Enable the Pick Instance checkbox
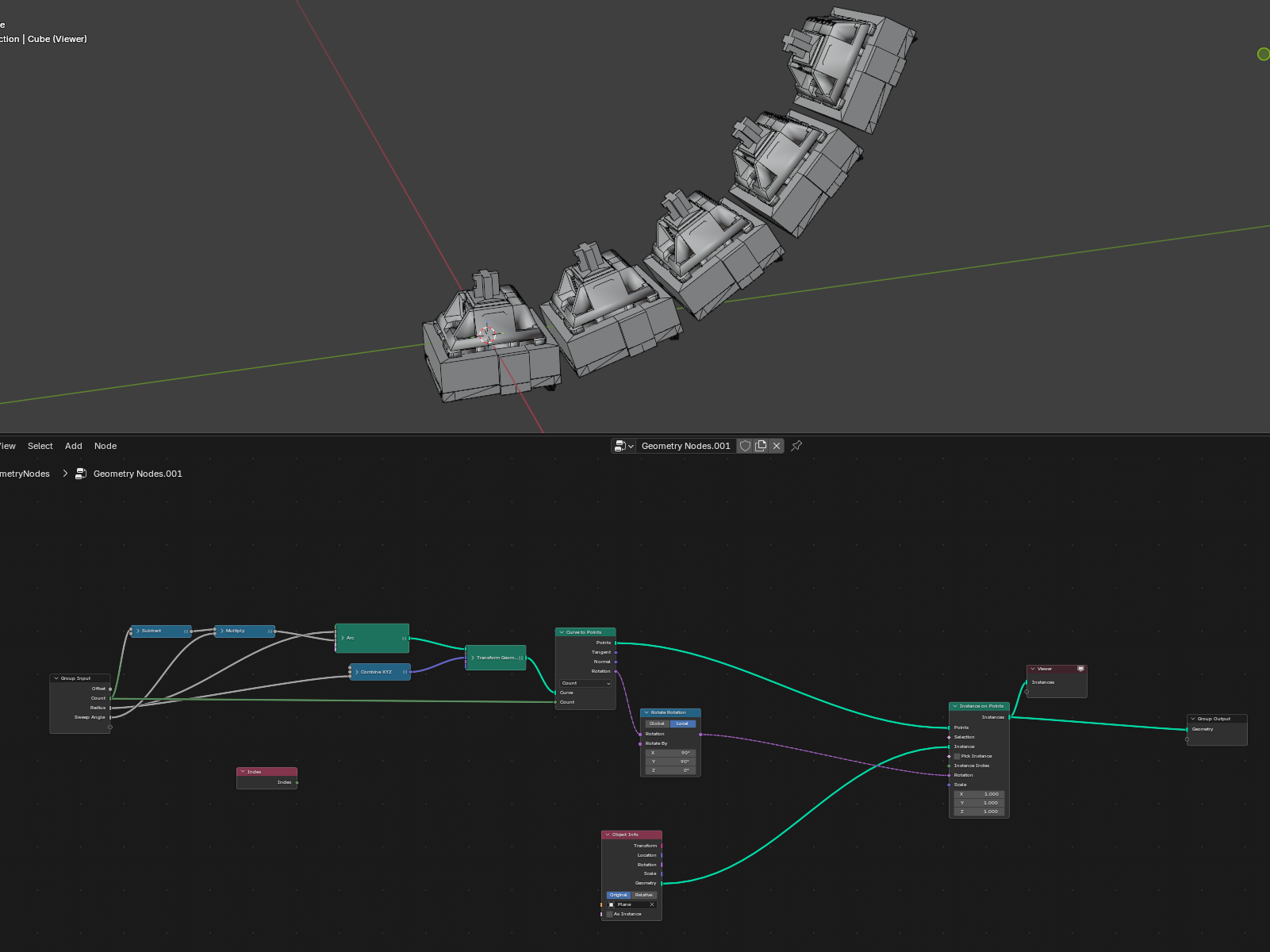Viewport: 1270px width, 952px height. coord(957,756)
